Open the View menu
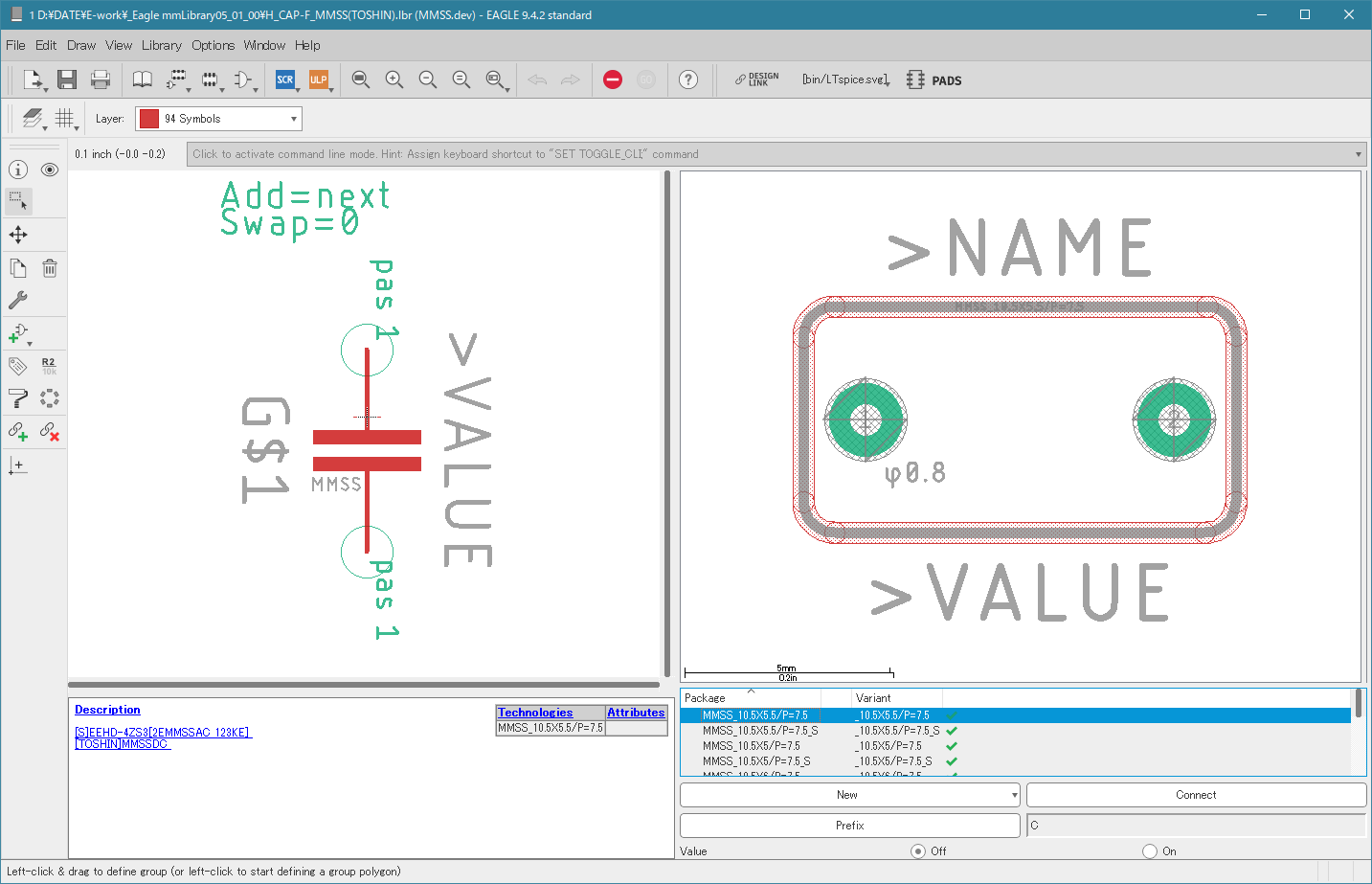 (119, 45)
